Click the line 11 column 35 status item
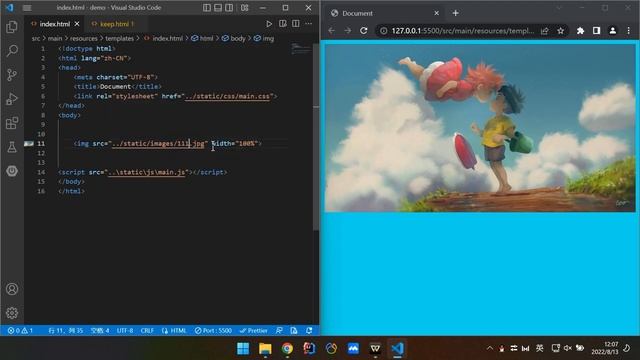The height and width of the screenshot is (360, 640). (x=65, y=331)
